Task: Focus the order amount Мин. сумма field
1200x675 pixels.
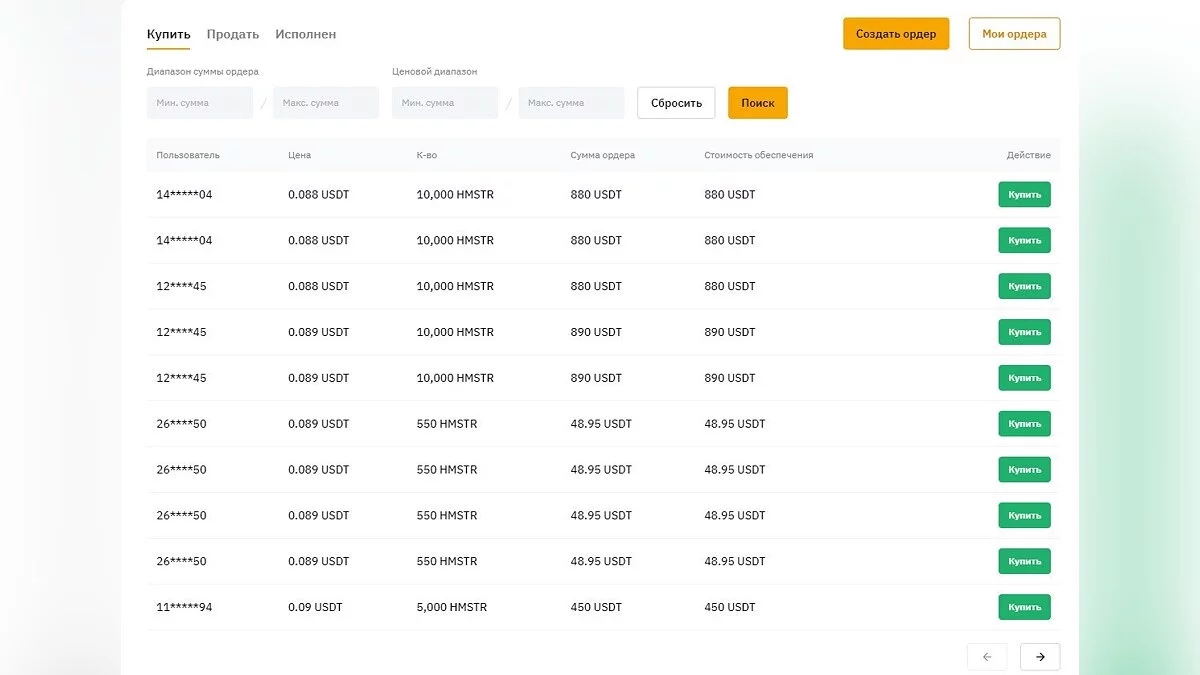Action: point(200,103)
